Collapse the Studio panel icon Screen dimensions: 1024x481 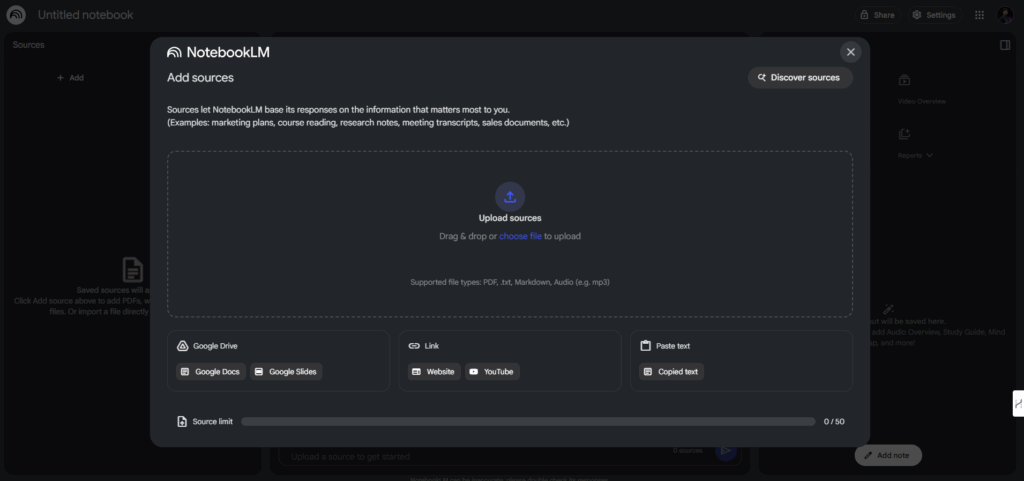point(1005,45)
